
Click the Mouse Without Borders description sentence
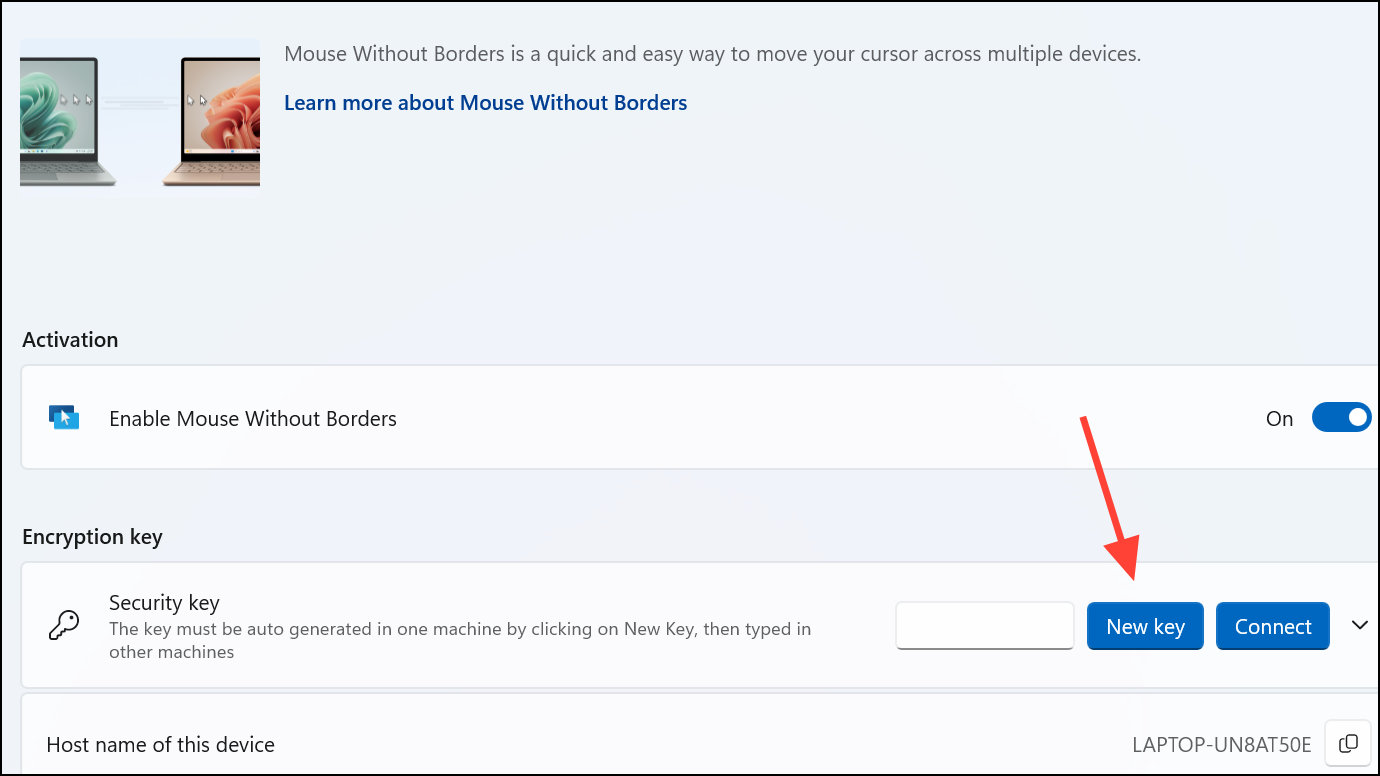coord(713,54)
